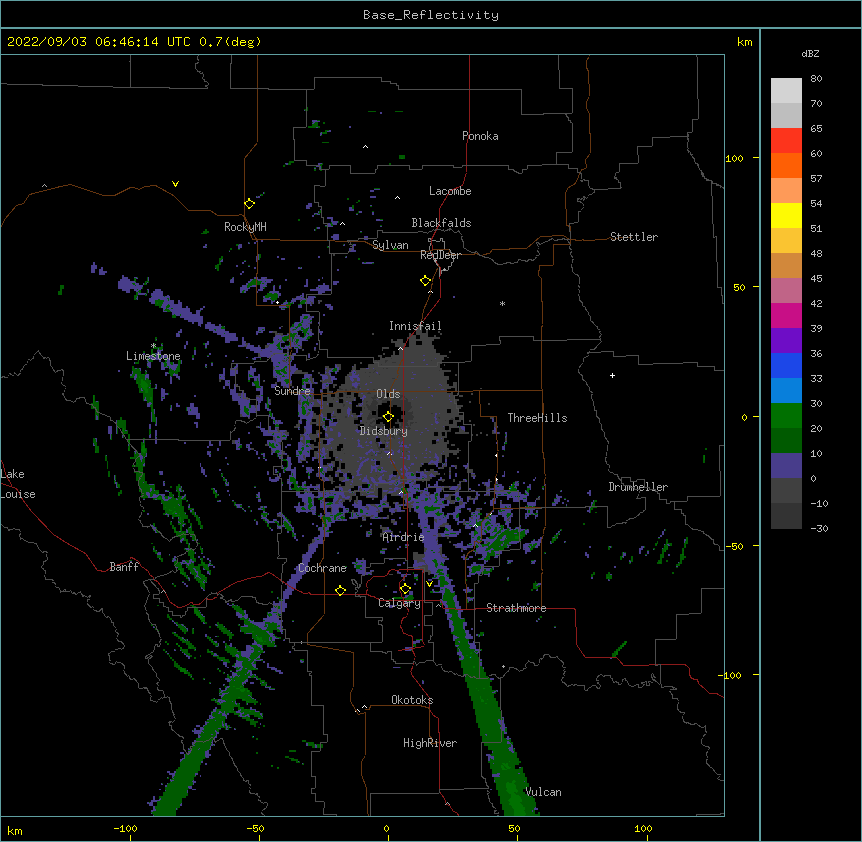Click the ThreeHills label

pyautogui.click(x=537, y=418)
